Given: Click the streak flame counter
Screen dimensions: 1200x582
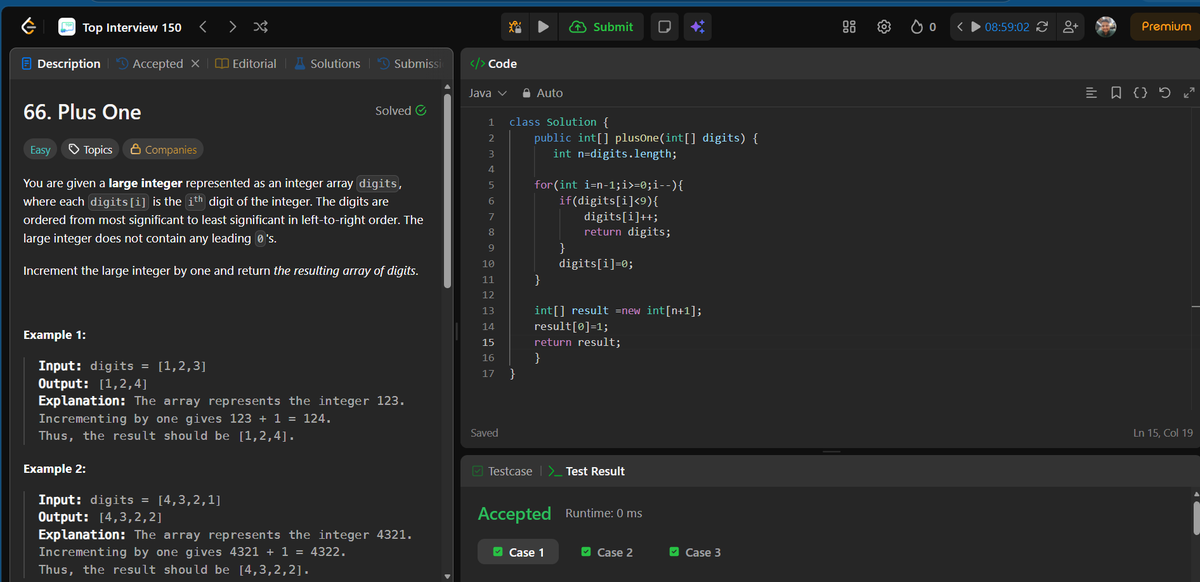Looking at the screenshot, I should (x=923, y=27).
